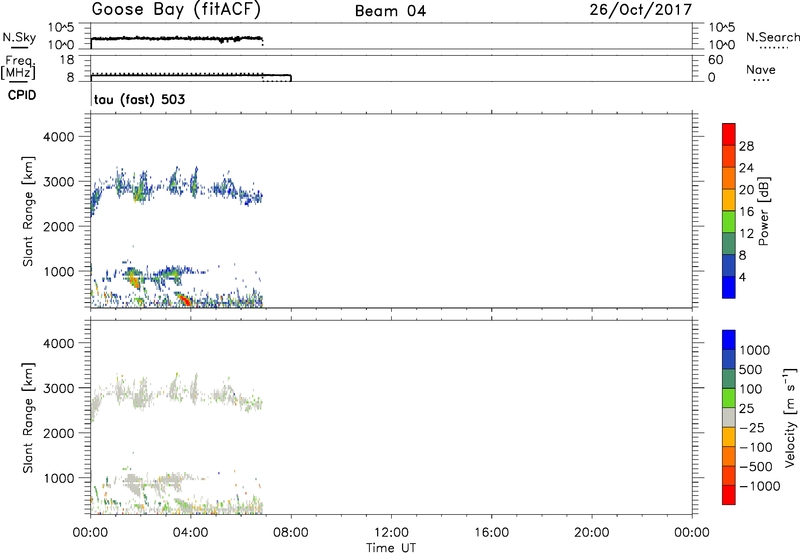Click the red high-power echo in power panel
The height and width of the screenshot is (554, 800).
(183, 299)
